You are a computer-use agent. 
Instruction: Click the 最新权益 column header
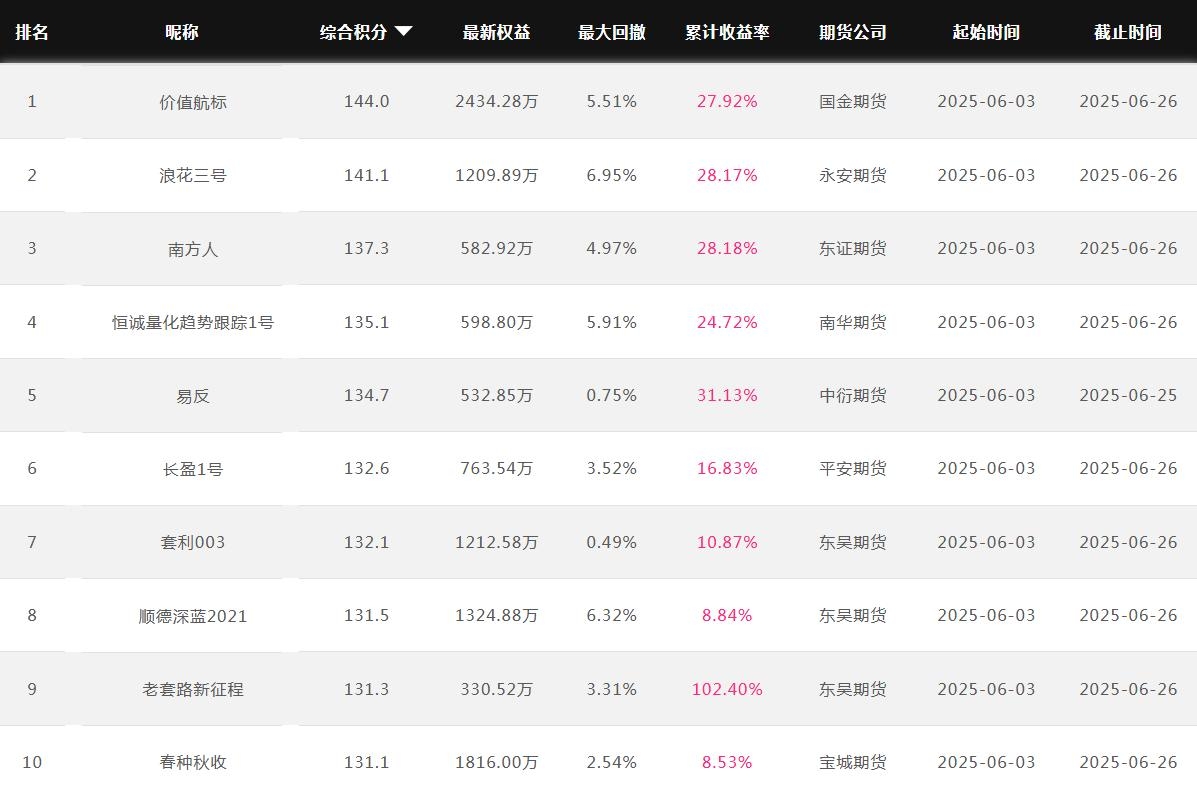click(x=496, y=32)
